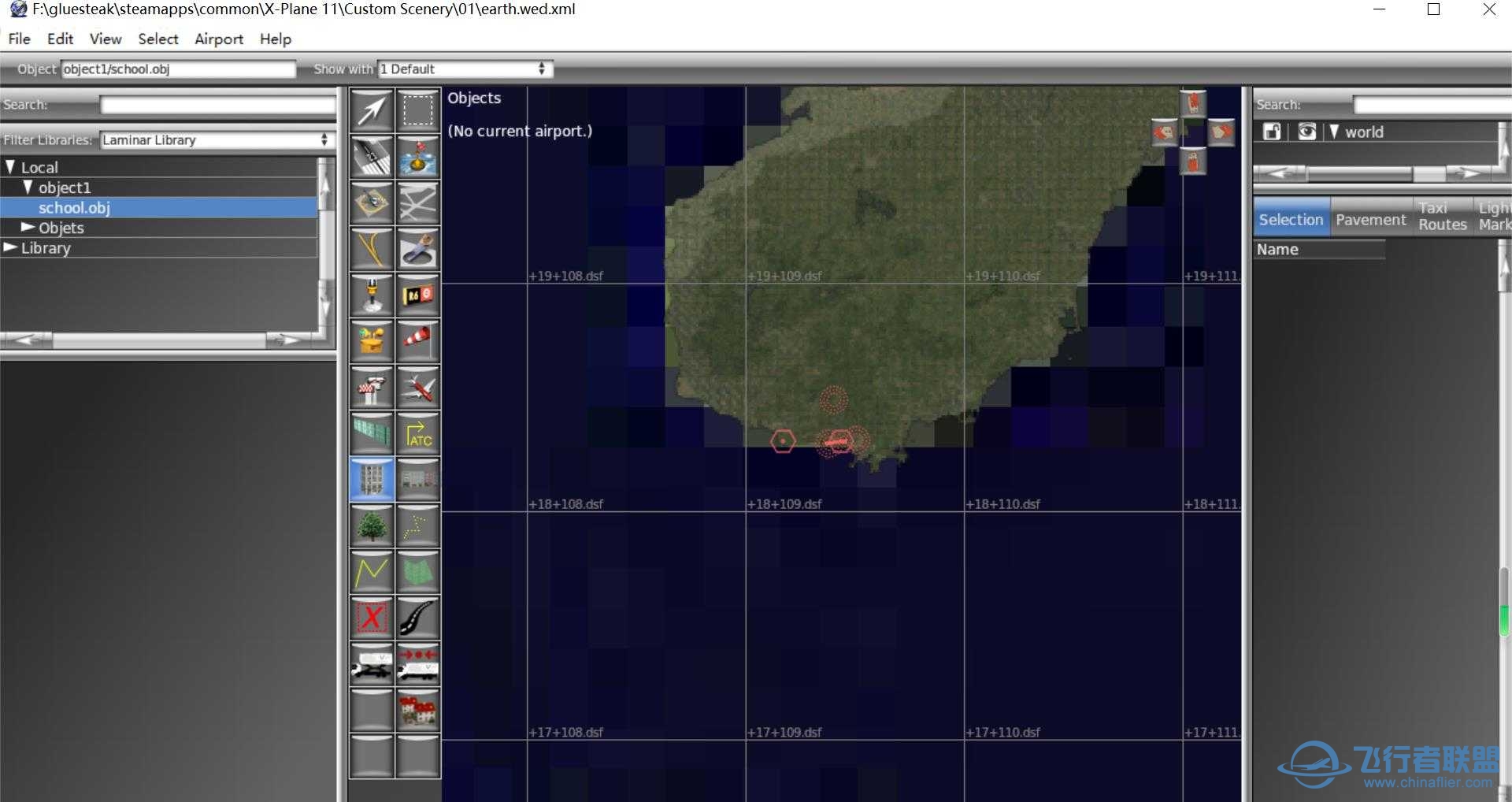
Task: Select the Truck Parking tool
Action: (x=371, y=663)
